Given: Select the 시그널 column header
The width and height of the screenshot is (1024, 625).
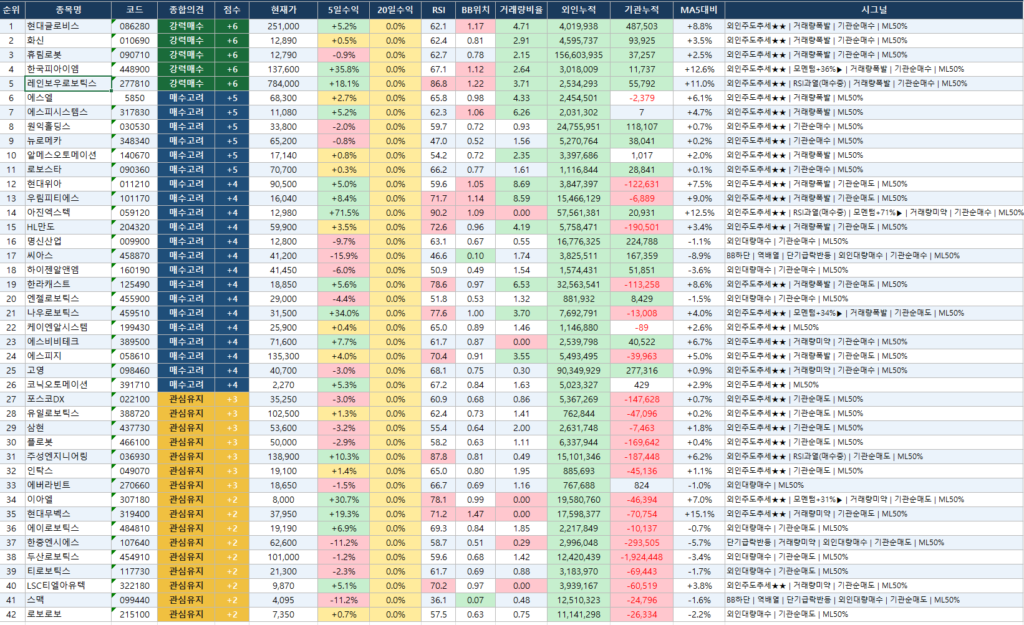Looking at the screenshot, I should click(x=874, y=10).
